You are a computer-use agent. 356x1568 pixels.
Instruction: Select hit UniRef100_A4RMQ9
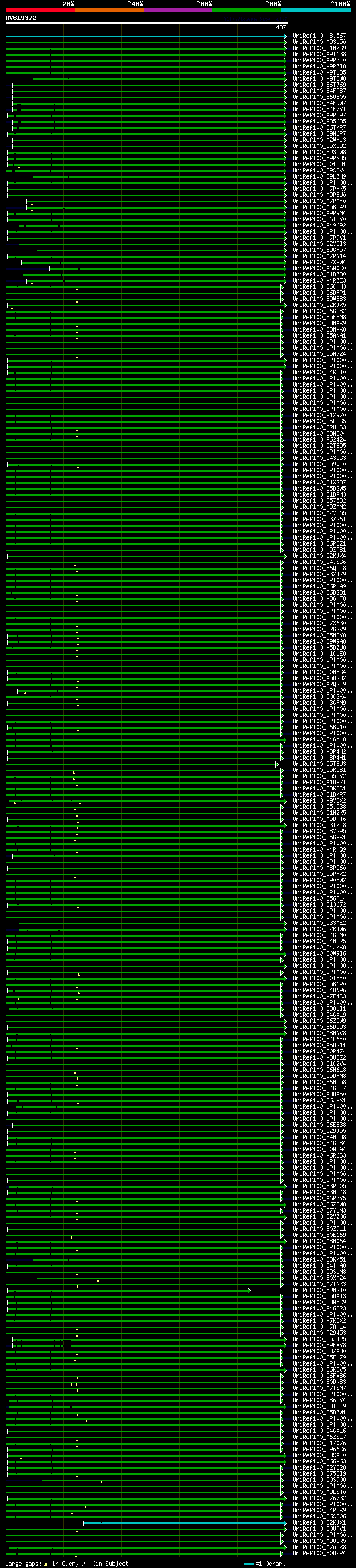click(x=319, y=850)
